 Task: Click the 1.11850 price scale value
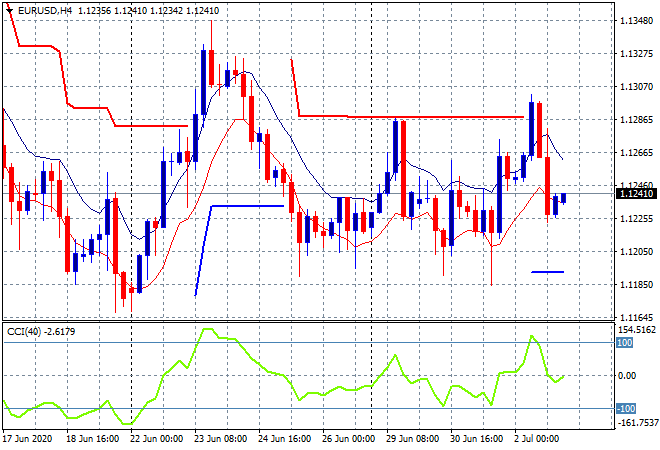click(637, 285)
